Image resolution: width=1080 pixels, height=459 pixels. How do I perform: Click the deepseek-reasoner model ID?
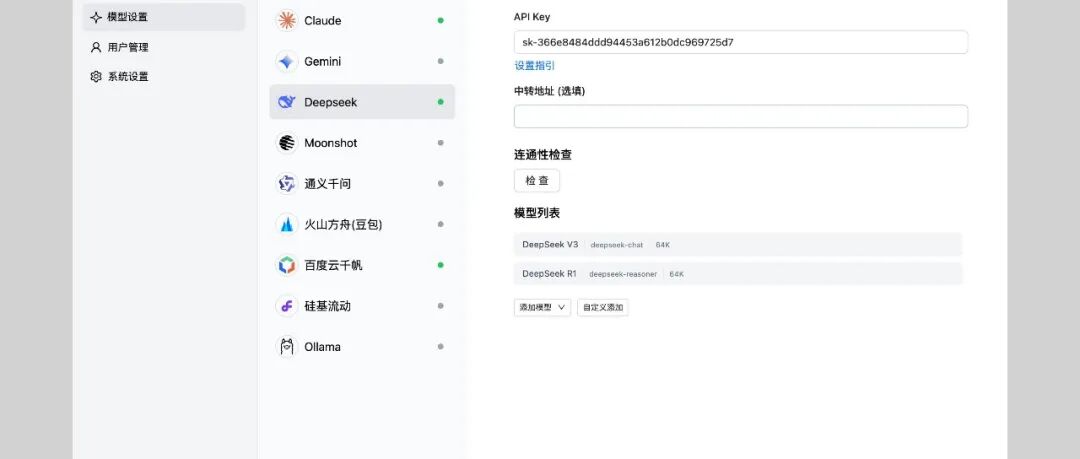coord(623,274)
